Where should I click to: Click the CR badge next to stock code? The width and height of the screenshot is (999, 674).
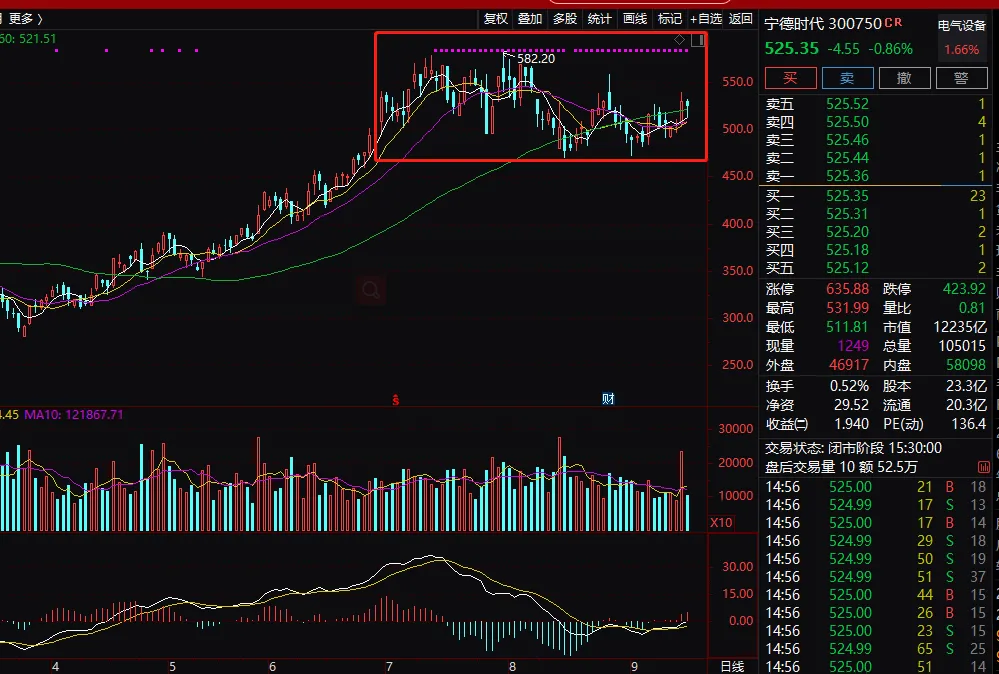pos(893,23)
